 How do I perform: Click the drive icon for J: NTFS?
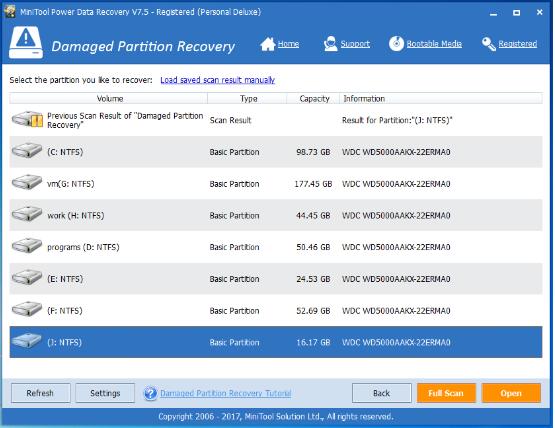coord(27,341)
